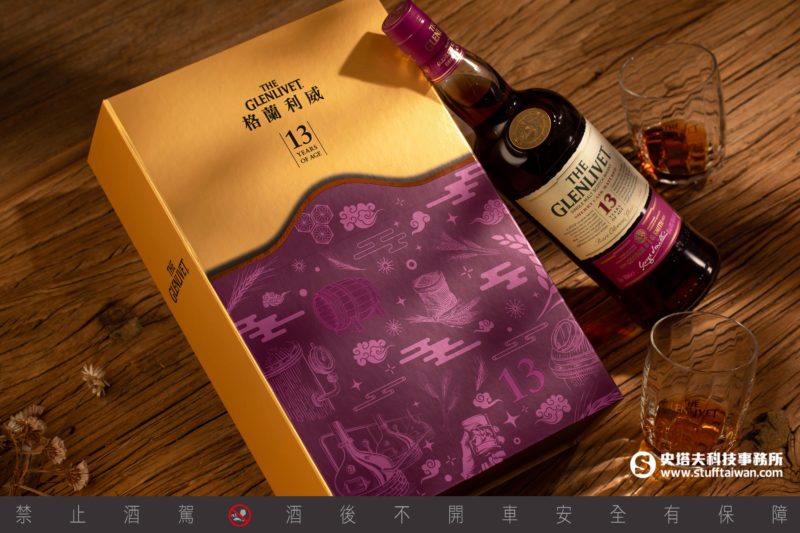Click the "安全有保障" banner text
The width and height of the screenshot is (800, 533).
pos(671,515)
